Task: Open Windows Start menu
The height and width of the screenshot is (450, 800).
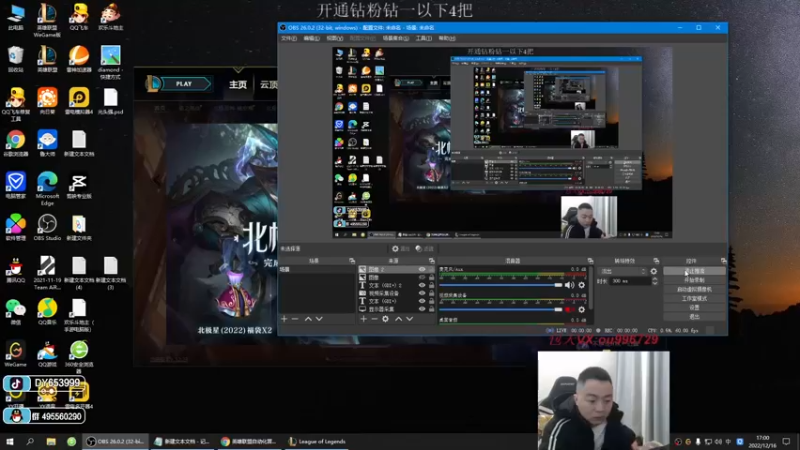Action: [x=10, y=442]
